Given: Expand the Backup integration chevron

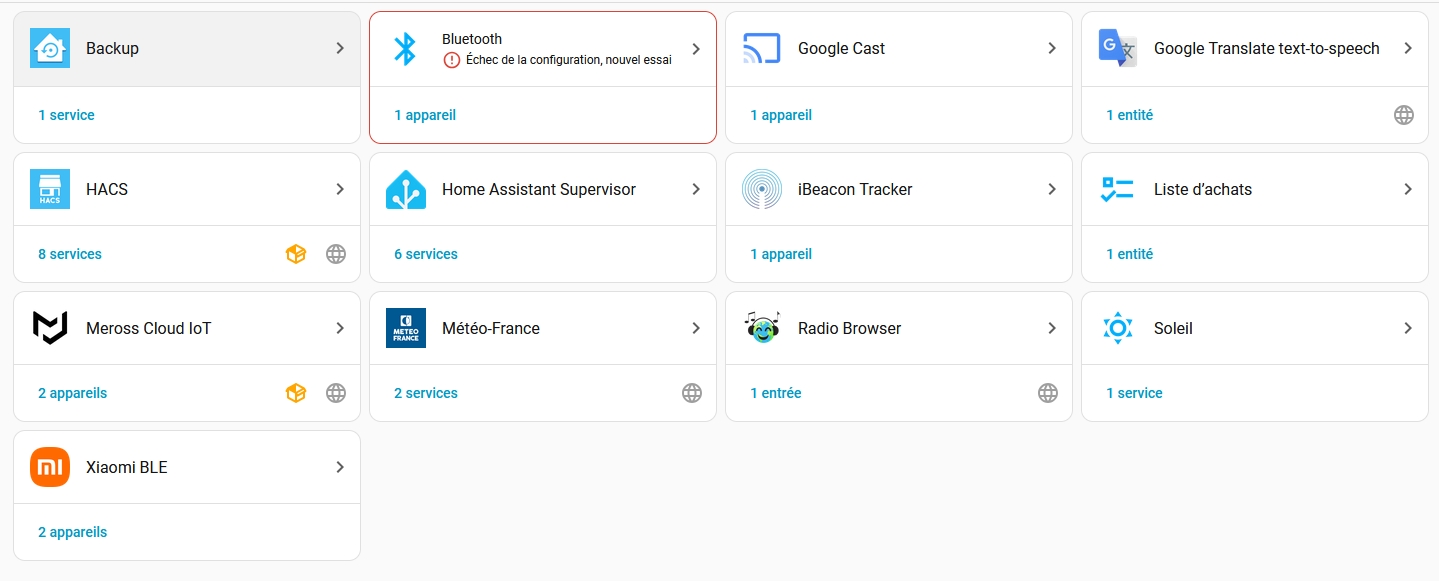Looking at the screenshot, I should pos(340,48).
